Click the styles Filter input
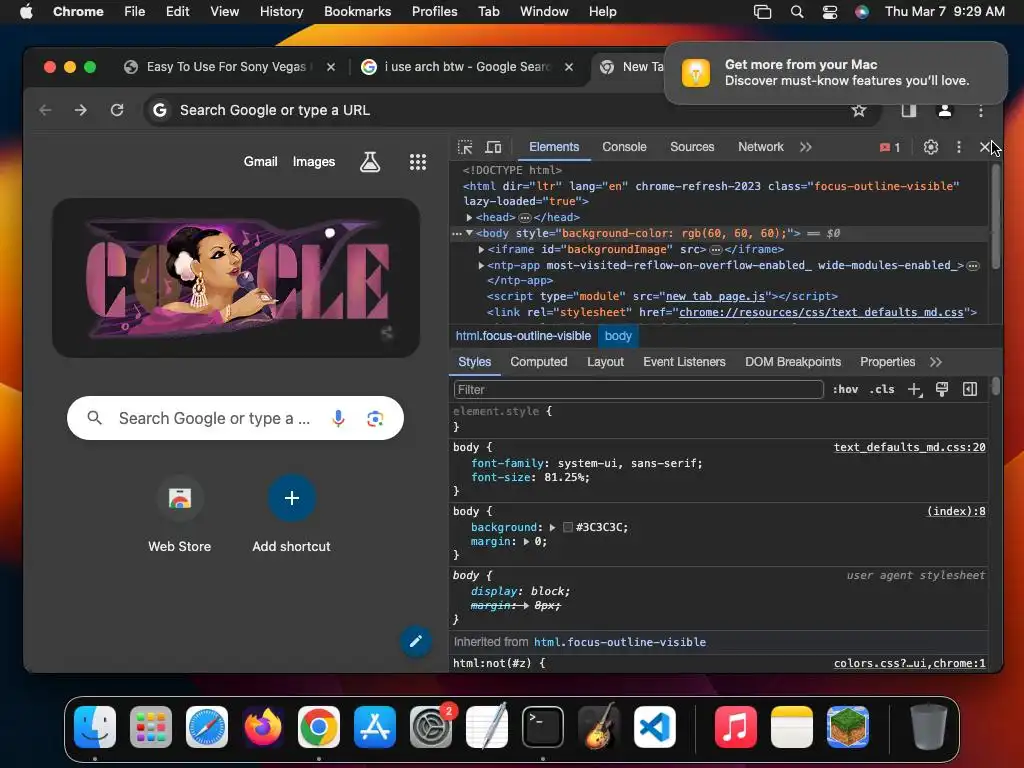 coord(638,389)
